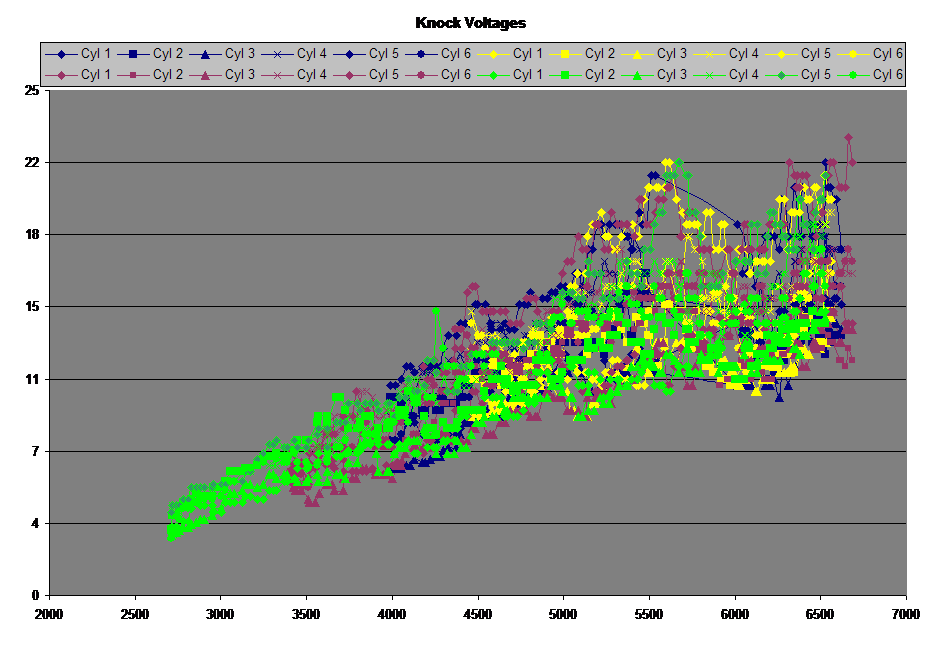
Task: Select yellow diamond Cyl 1 legend entry
Action: [510, 54]
